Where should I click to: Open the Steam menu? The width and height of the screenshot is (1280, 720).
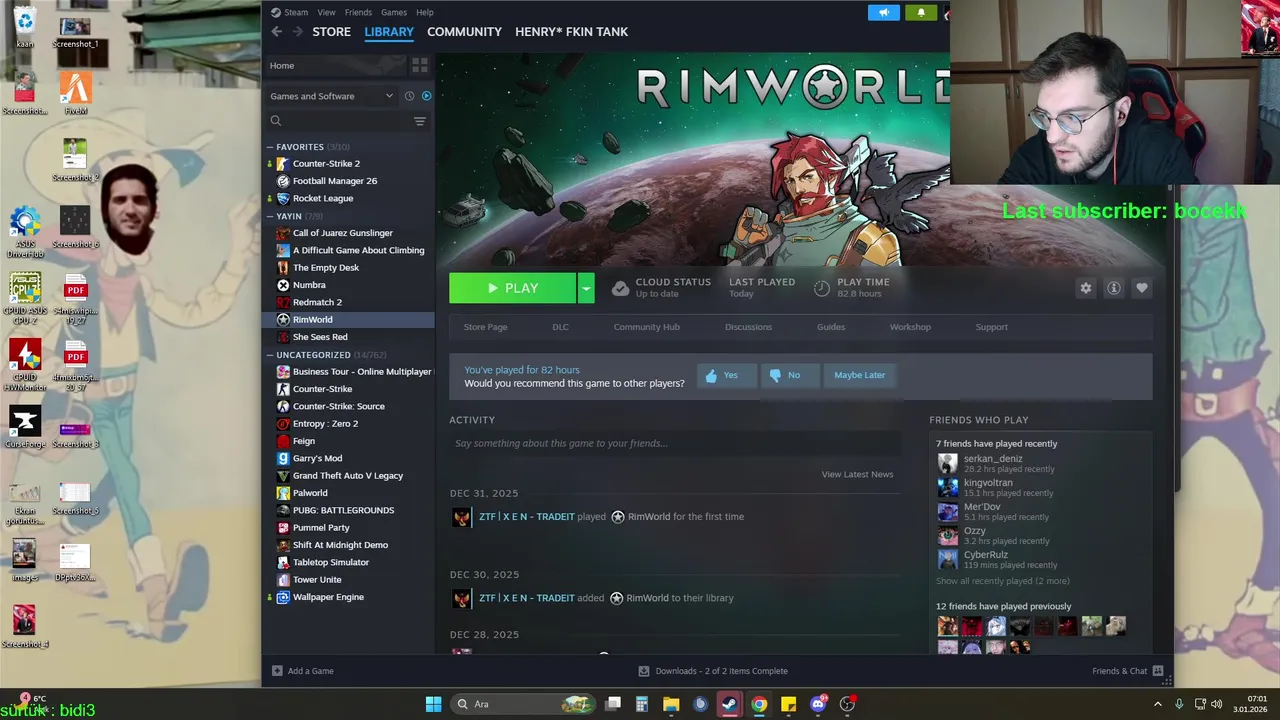[x=291, y=13]
